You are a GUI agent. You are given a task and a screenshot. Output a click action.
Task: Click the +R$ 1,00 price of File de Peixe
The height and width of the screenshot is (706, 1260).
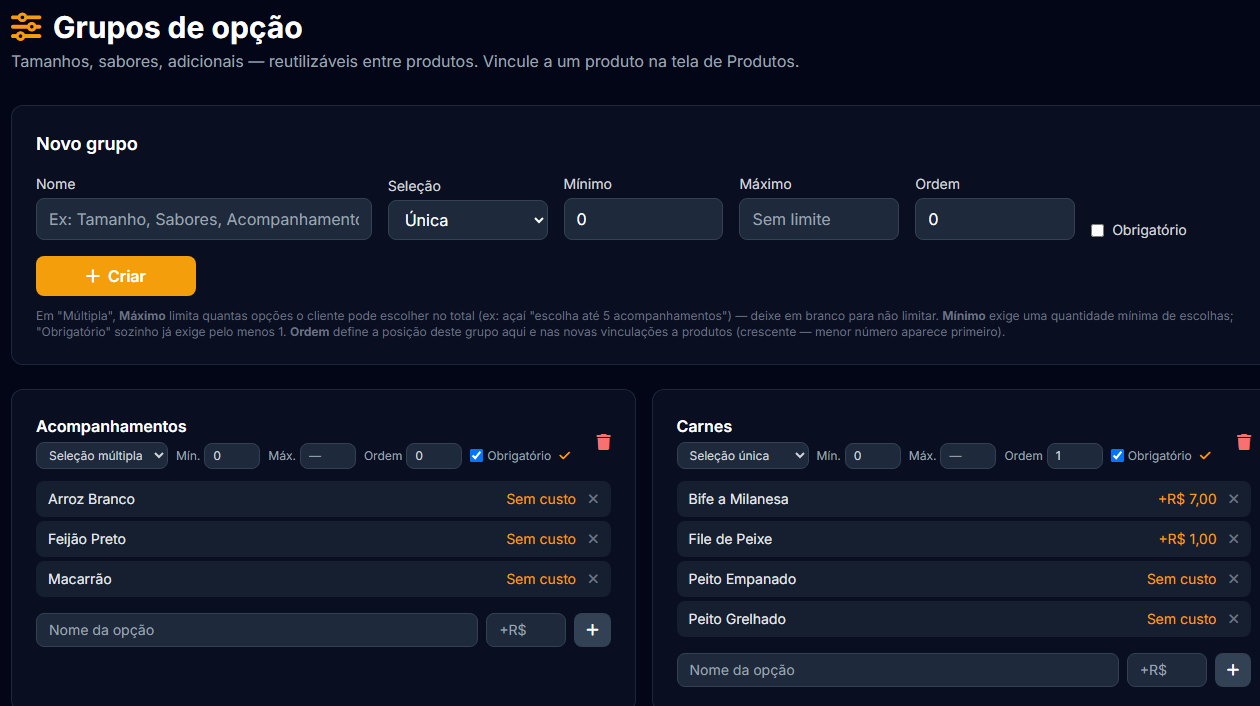pos(1188,539)
